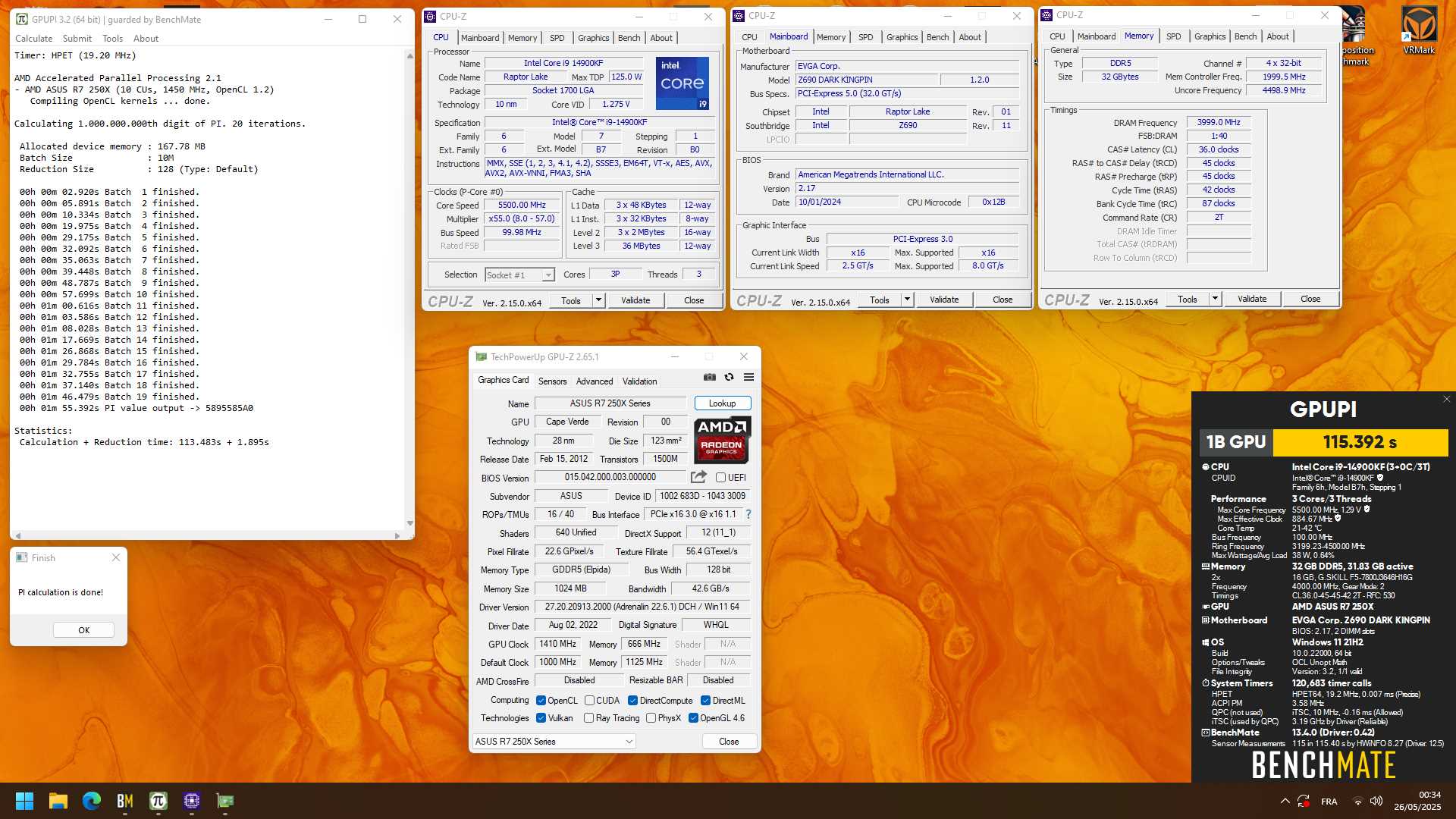Viewport: 1456px width, 819px height.
Task: Click the AMD Radeon Graphics logo
Action: click(x=722, y=440)
